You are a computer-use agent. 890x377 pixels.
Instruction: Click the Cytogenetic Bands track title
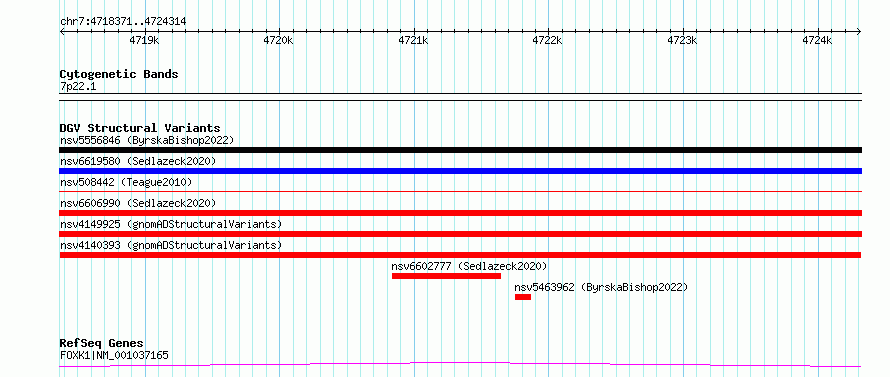click(x=119, y=74)
